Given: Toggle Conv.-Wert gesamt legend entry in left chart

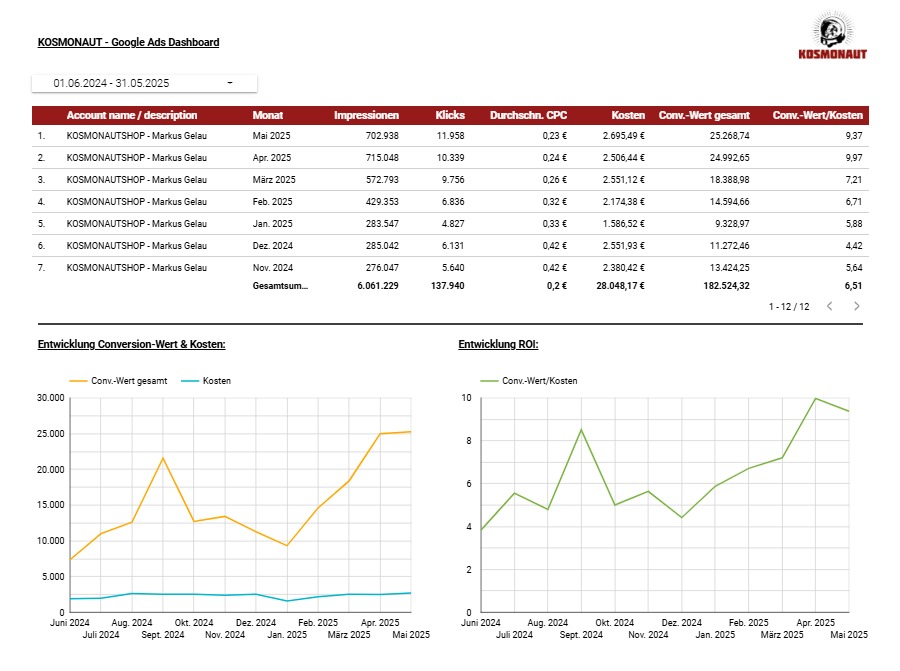Looking at the screenshot, I should (118, 381).
